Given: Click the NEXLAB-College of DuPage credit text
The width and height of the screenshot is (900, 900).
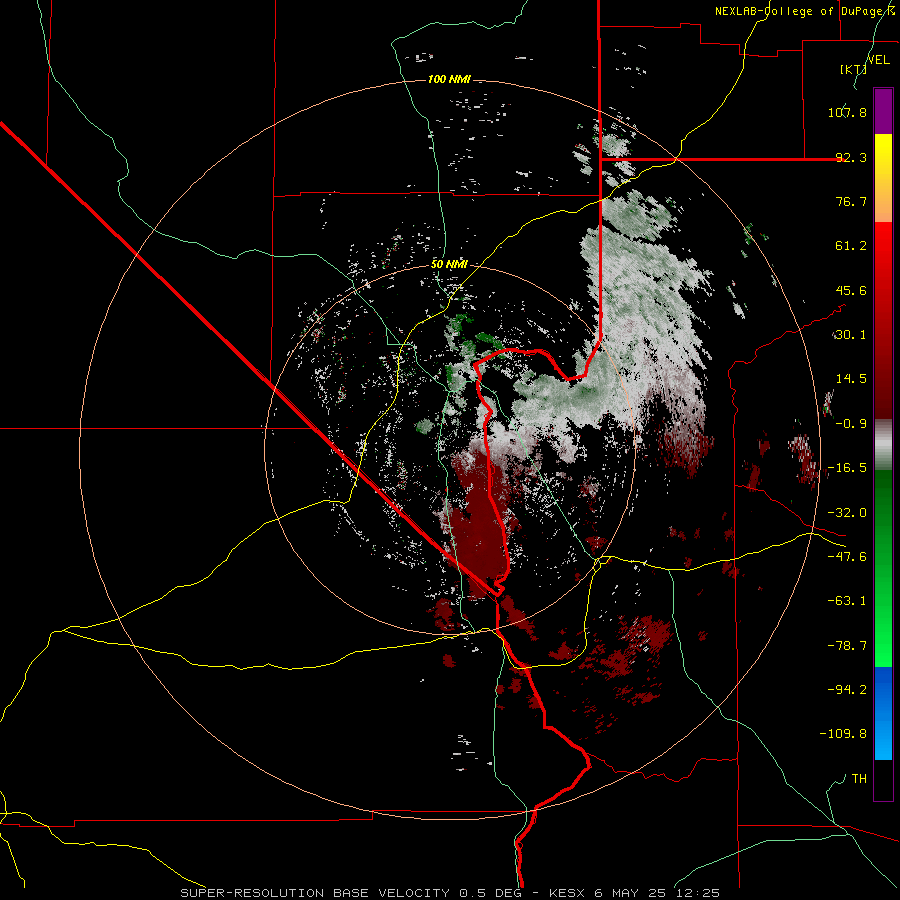Looking at the screenshot, I should (805, 11).
